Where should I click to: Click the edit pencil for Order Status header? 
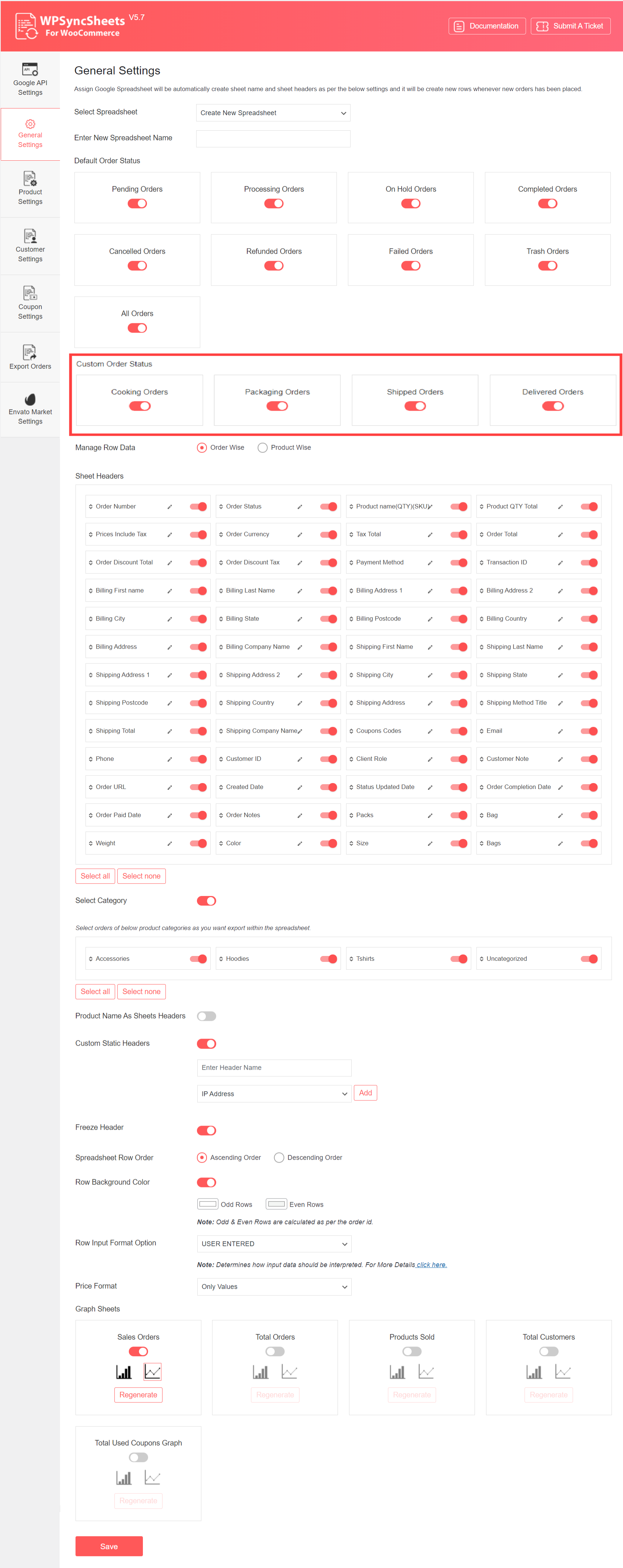pyautogui.click(x=300, y=506)
